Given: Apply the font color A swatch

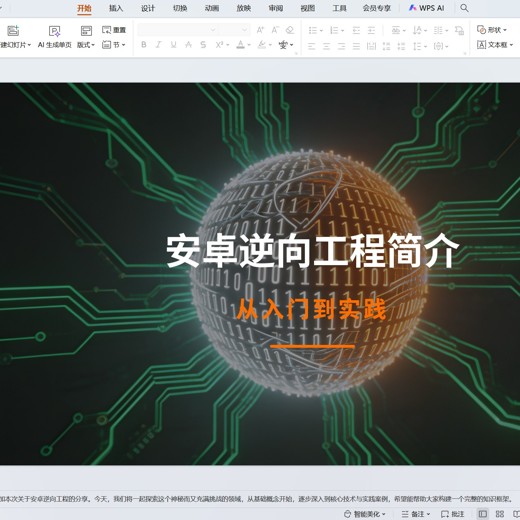Looking at the screenshot, I should click(x=241, y=45).
